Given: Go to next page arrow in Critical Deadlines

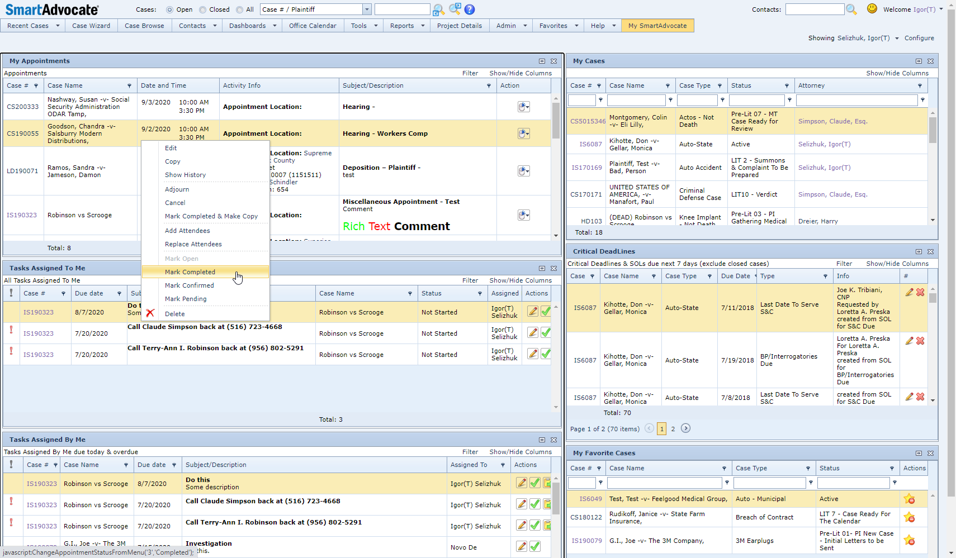Looking at the screenshot, I should click(x=686, y=428).
